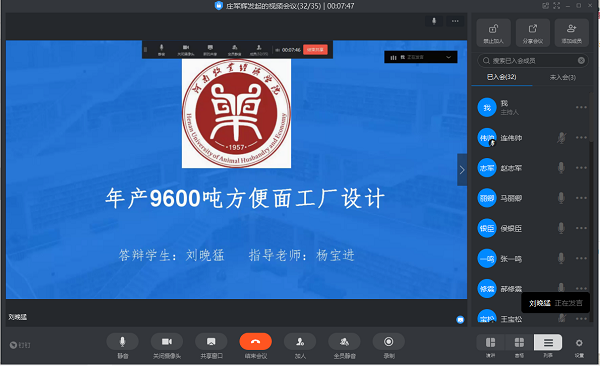Viewport: 600px width, 366px height.
Task: Collapse side panel with chevron arrow
Action: tap(462, 170)
